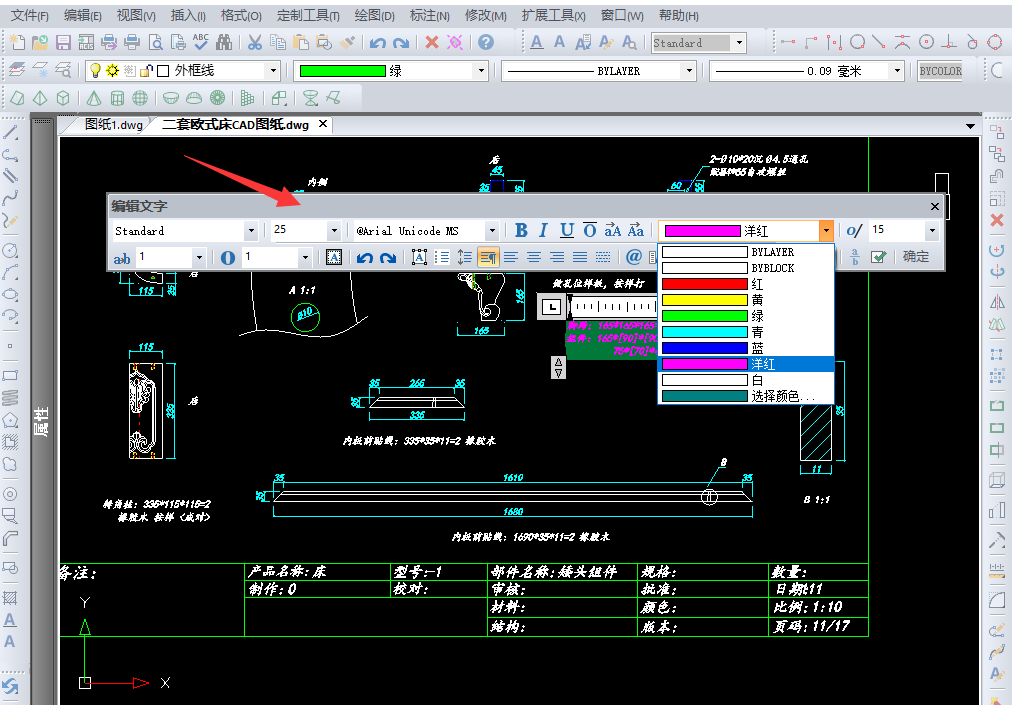The width and height of the screenshot is (1012, 705).
Task: Toggle the text background mask icon
Action: coord(334,257)
